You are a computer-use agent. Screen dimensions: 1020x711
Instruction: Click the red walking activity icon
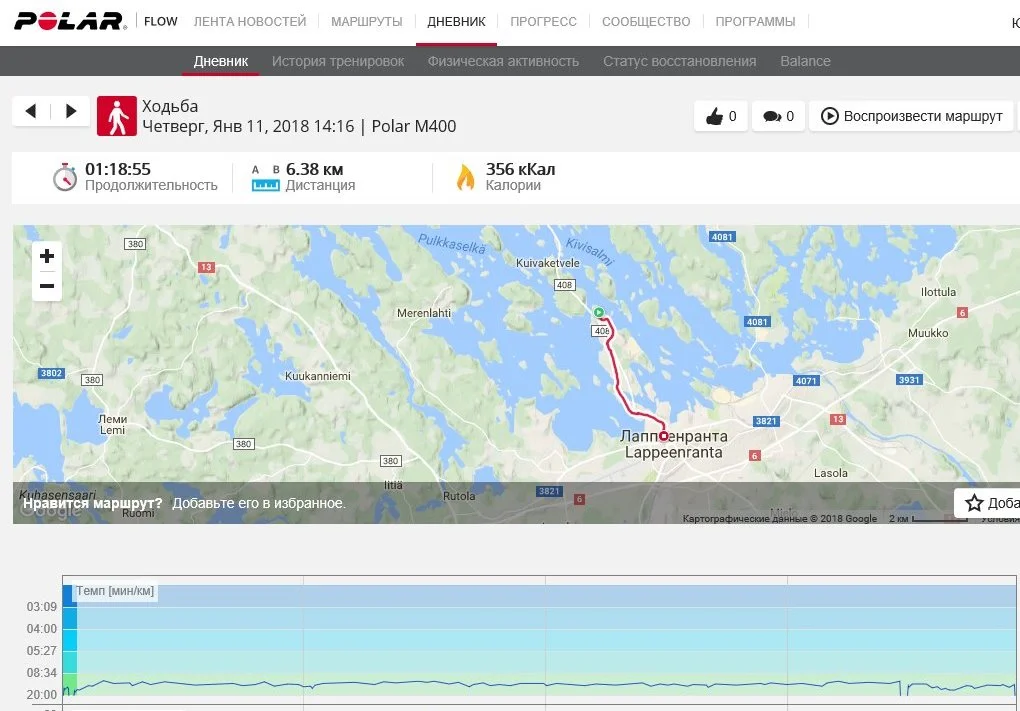[117, 116]
